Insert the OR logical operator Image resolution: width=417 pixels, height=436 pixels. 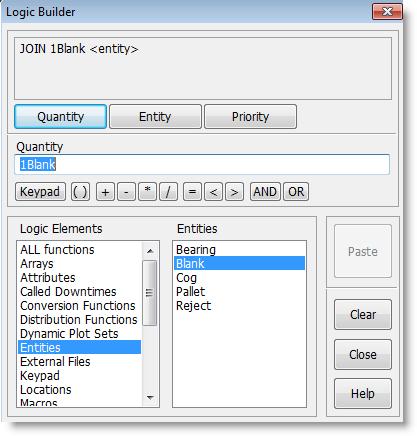click(x=296, y=192)
